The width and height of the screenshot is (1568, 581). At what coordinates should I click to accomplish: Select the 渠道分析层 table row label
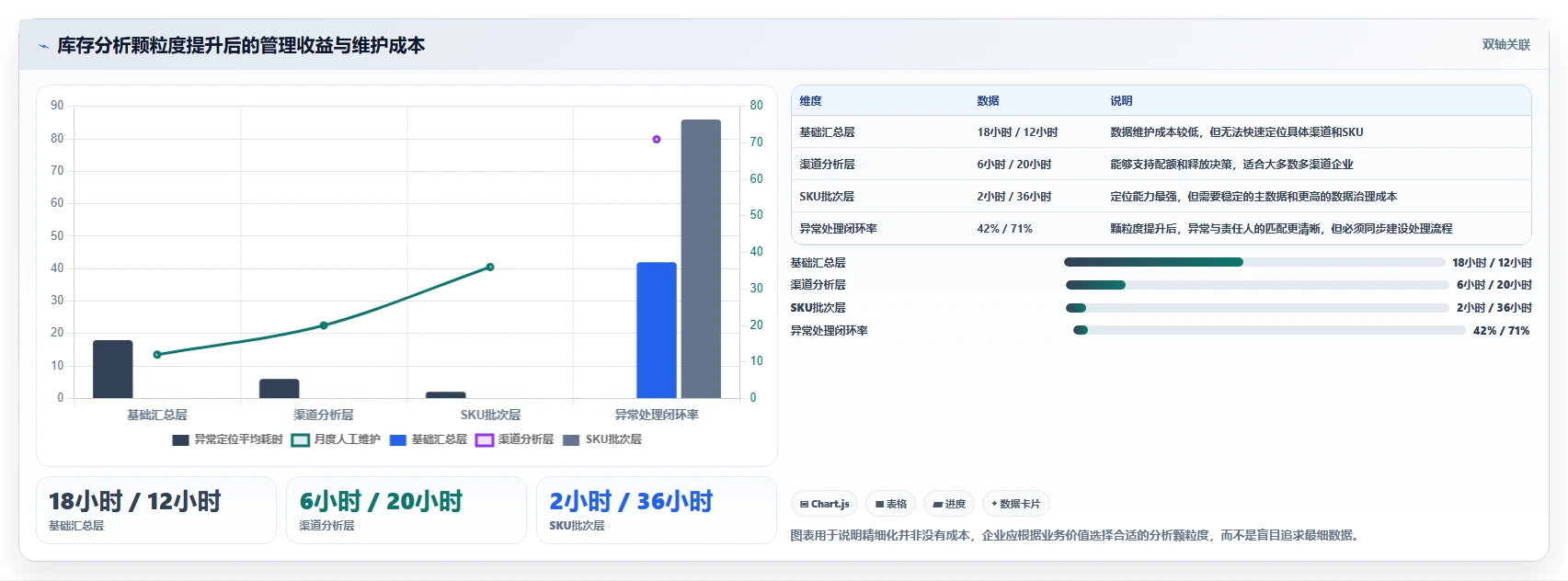[827, 165]
